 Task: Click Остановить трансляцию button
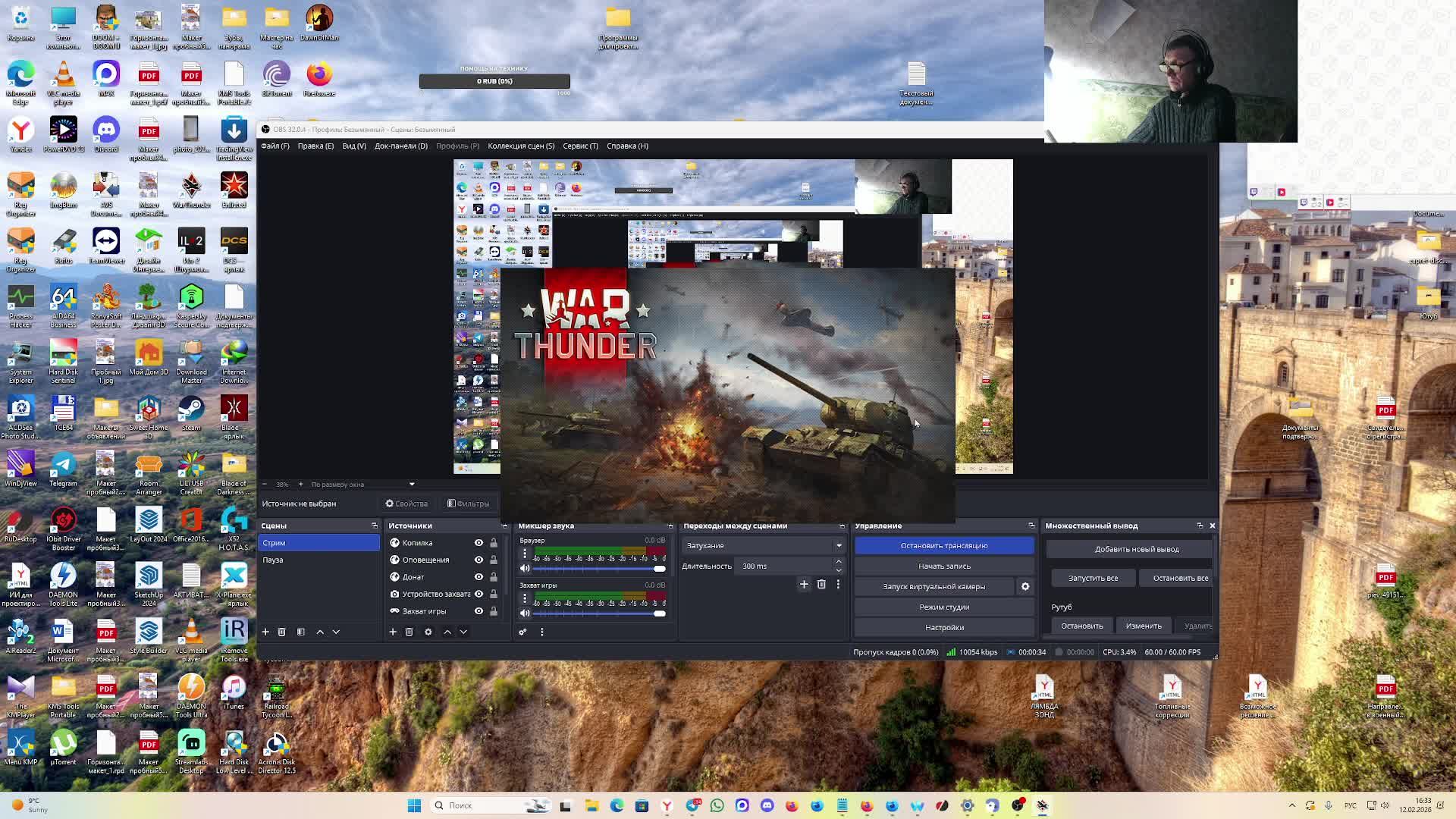[944, 545]
